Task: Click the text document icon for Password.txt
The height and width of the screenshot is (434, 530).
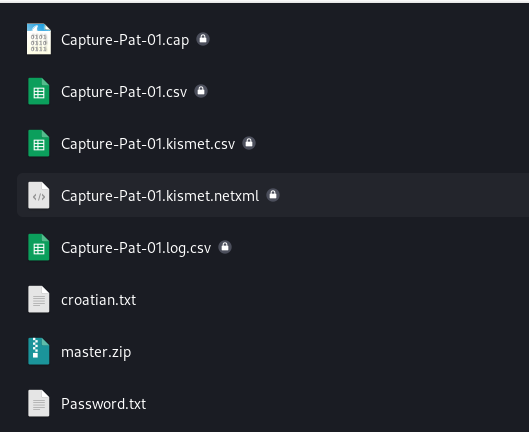Action: click(x=39, y=404)
